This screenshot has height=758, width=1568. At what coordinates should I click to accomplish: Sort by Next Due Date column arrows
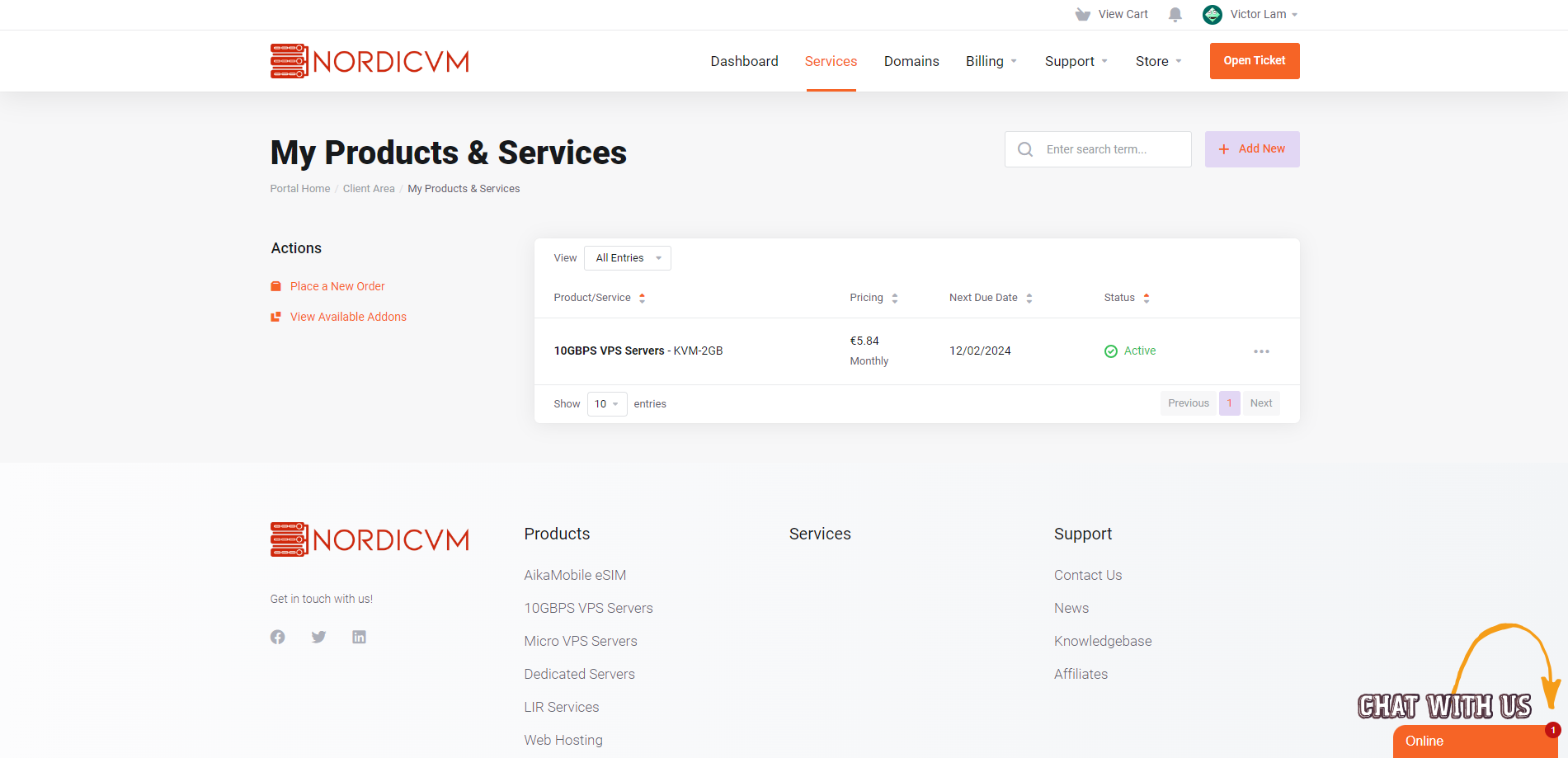1029,298
